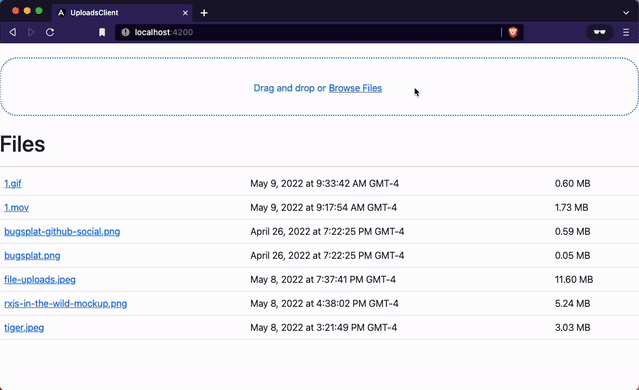This screenshot has height=390, width=639.
Task: Select the 4:38:02 PM date cell
Action: (x=324, y=304)
